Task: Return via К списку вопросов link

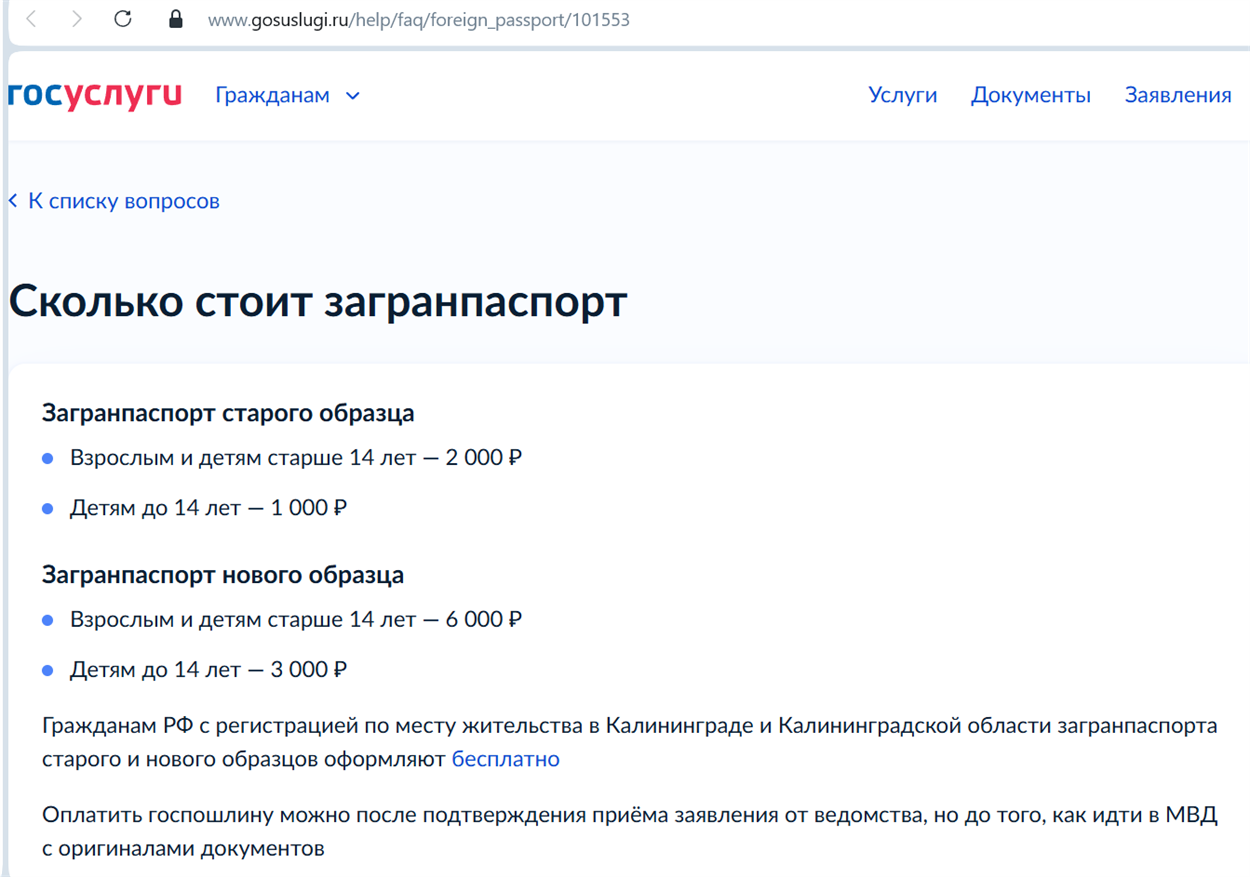Action: click(122, 200)
